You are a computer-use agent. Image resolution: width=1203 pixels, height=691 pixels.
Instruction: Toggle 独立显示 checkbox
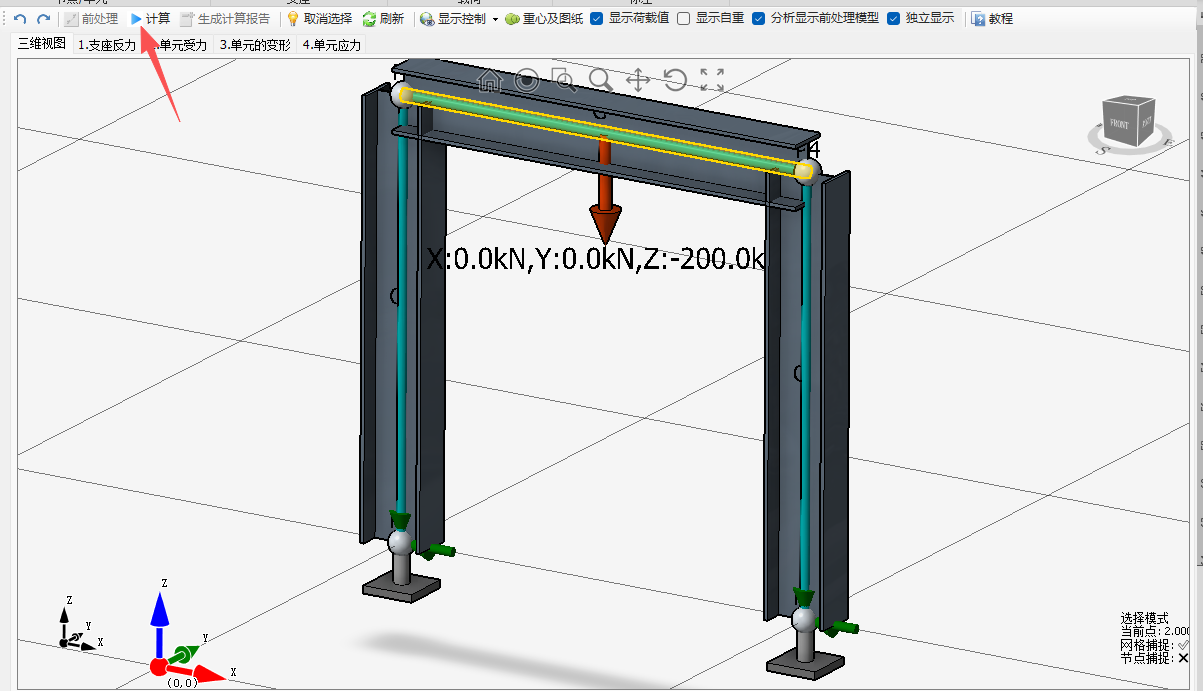(894, 19)
